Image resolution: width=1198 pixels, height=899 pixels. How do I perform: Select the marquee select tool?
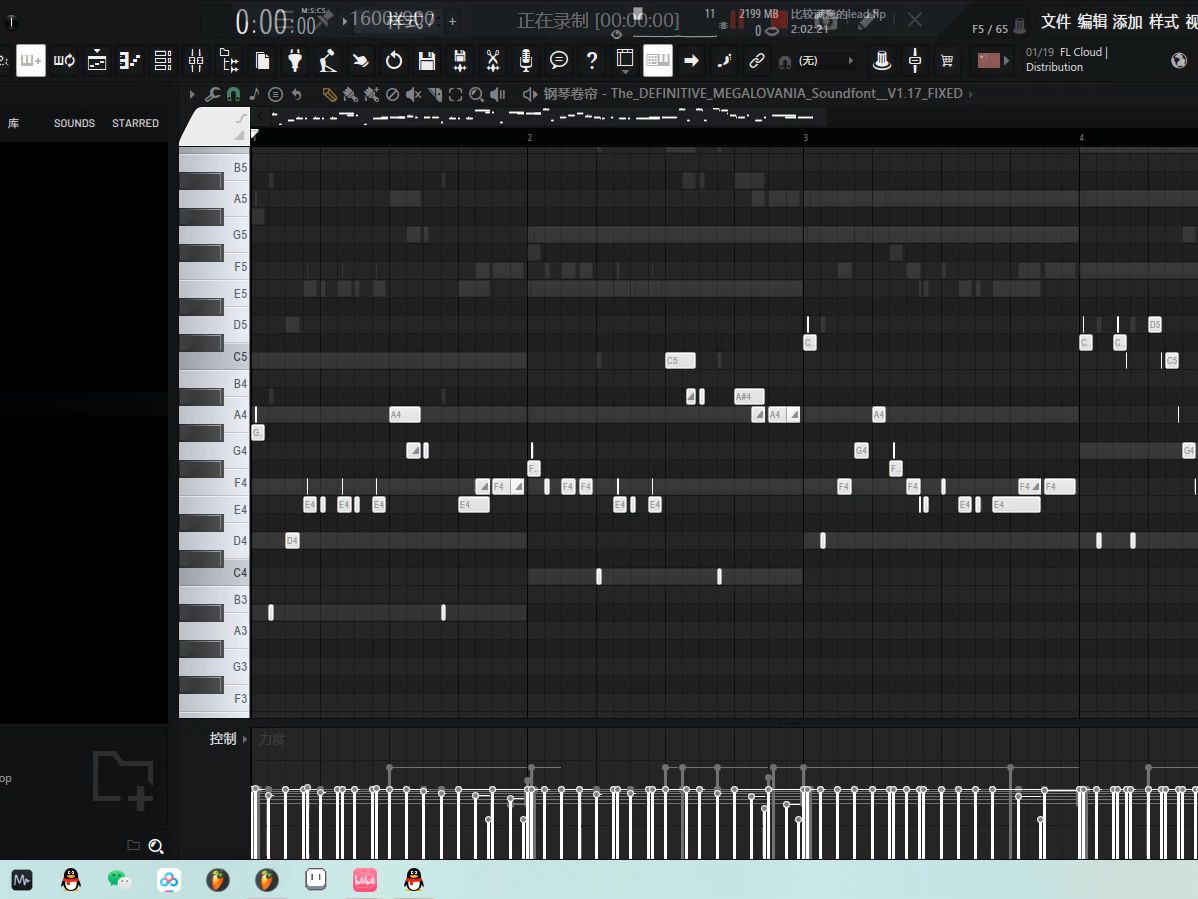455,94
